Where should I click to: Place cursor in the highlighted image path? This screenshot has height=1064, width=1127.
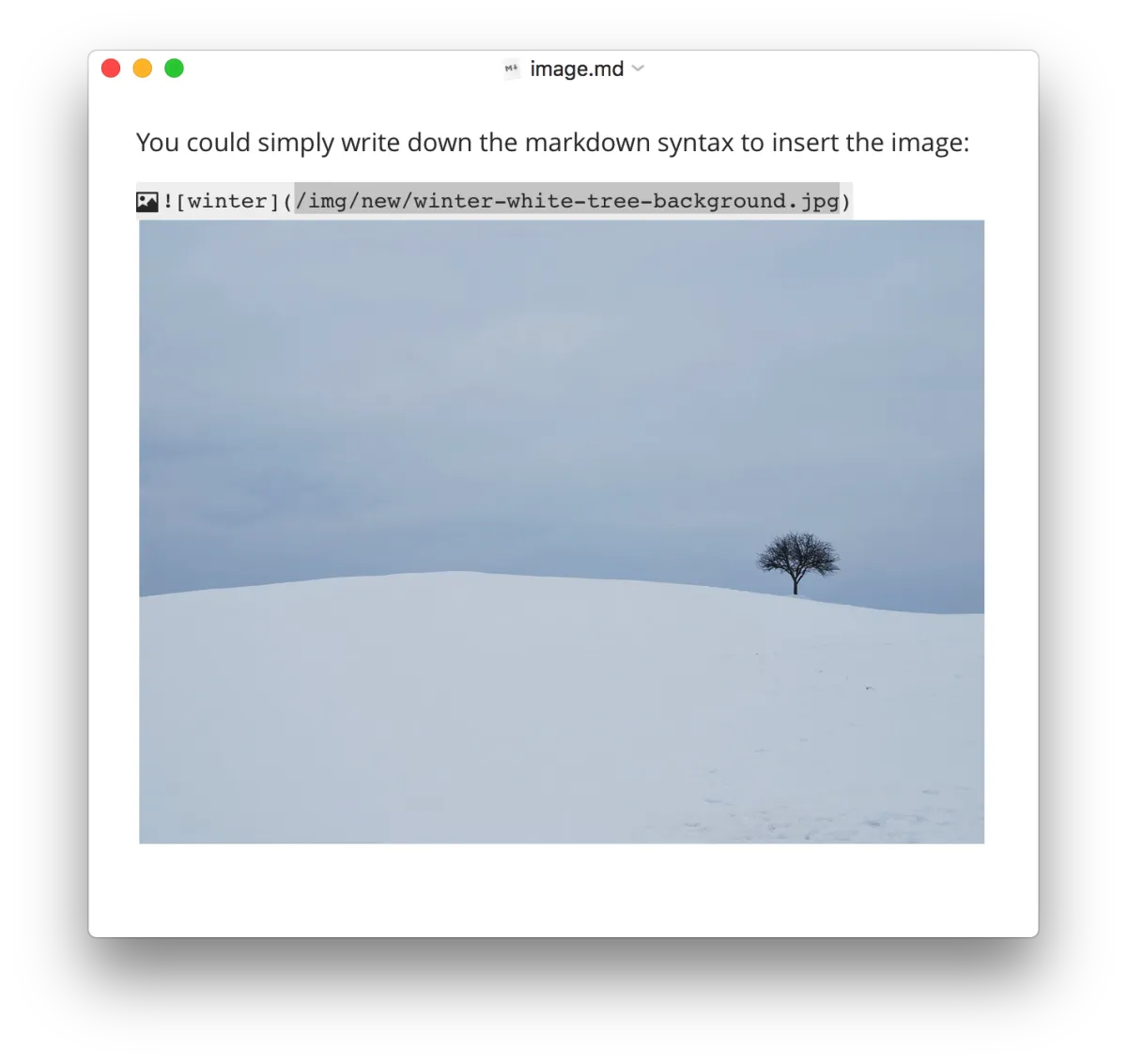click(x=566, y=200)
